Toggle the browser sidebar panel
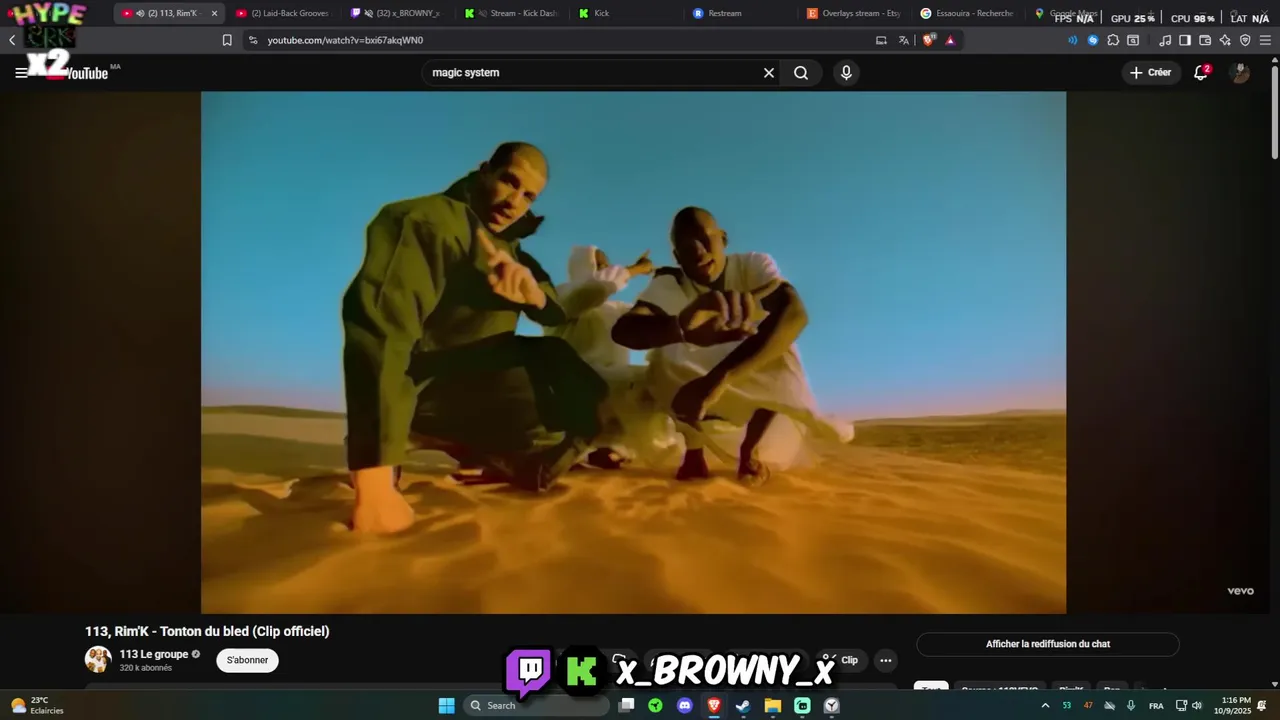Image resolution: width=1280 pixels, height=720 pixels. (1185, 40)
